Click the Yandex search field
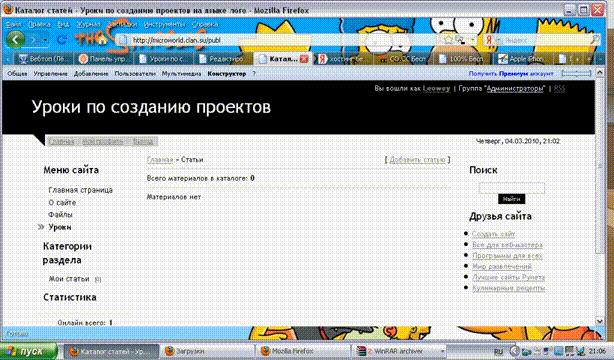This screenshot has height=360, width=614. [x=546, y=40]
